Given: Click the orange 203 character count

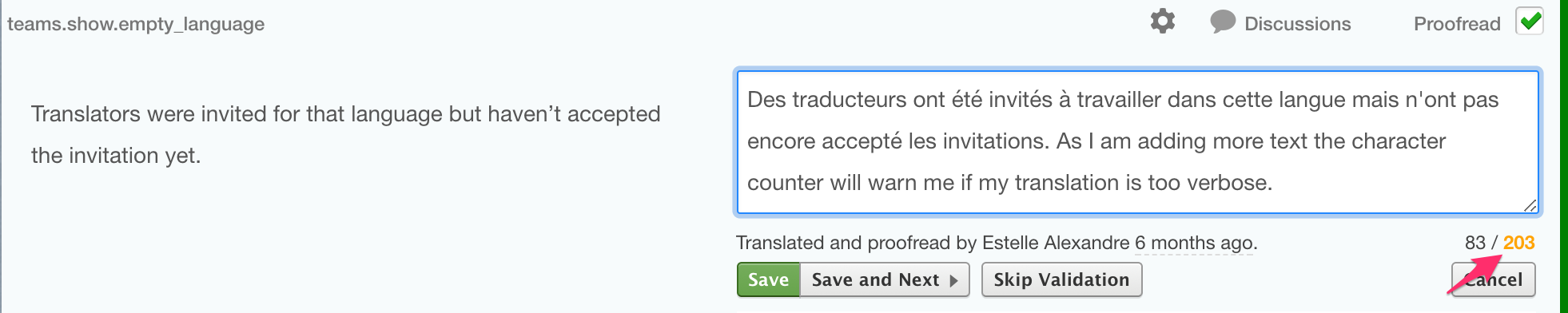Looking at the screenshot, I should point(1518,243).
